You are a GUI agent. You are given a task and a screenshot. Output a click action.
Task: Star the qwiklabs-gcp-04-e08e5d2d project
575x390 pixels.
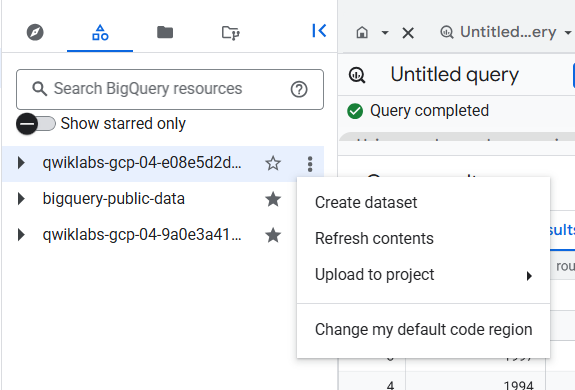[273, 163]
